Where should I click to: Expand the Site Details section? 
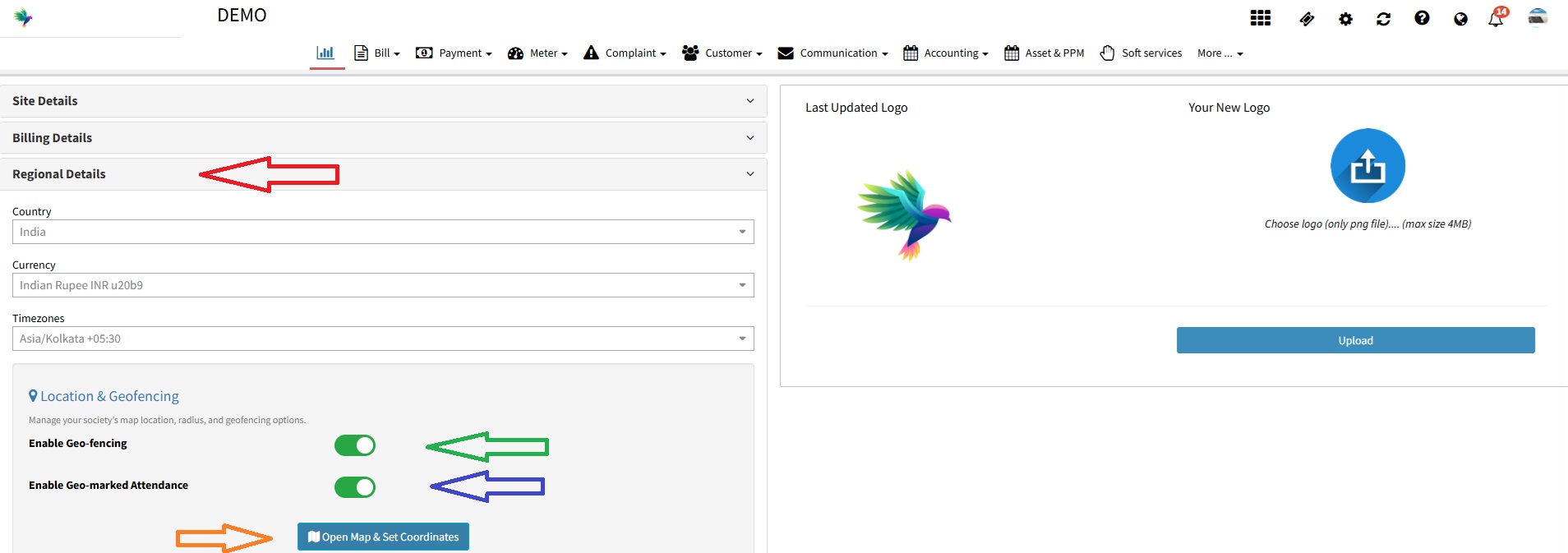(x=383, y=101)
